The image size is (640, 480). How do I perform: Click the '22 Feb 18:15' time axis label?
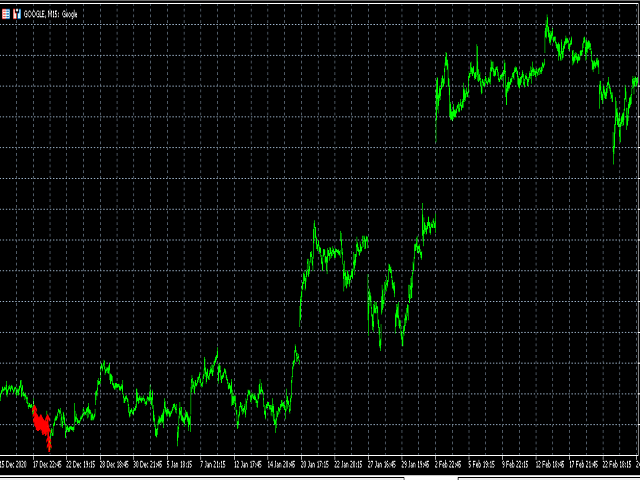616,464
